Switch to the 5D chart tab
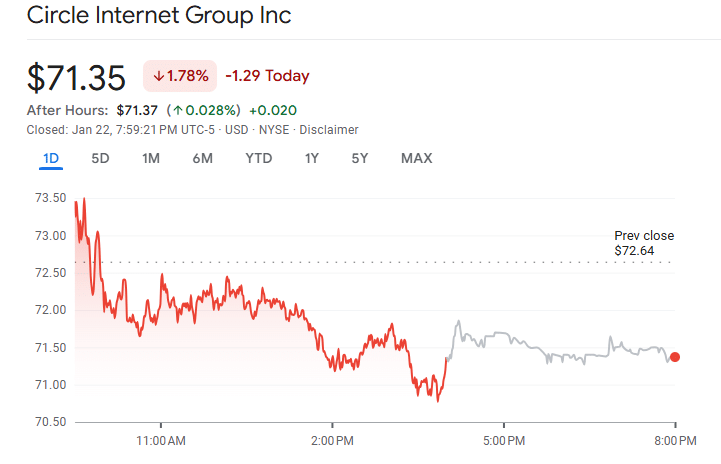The height and width of the screenshot is (464, 721). click(x=101, y=158)
